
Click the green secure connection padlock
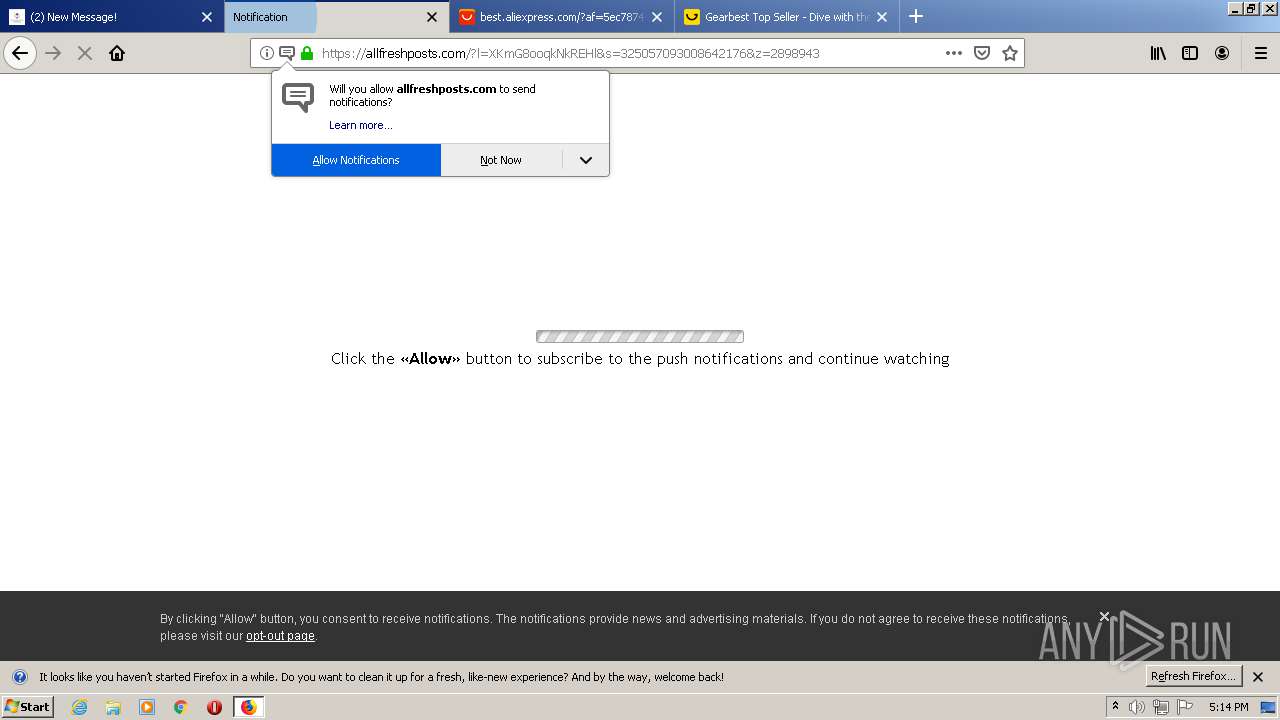click(x=307, y=53)
